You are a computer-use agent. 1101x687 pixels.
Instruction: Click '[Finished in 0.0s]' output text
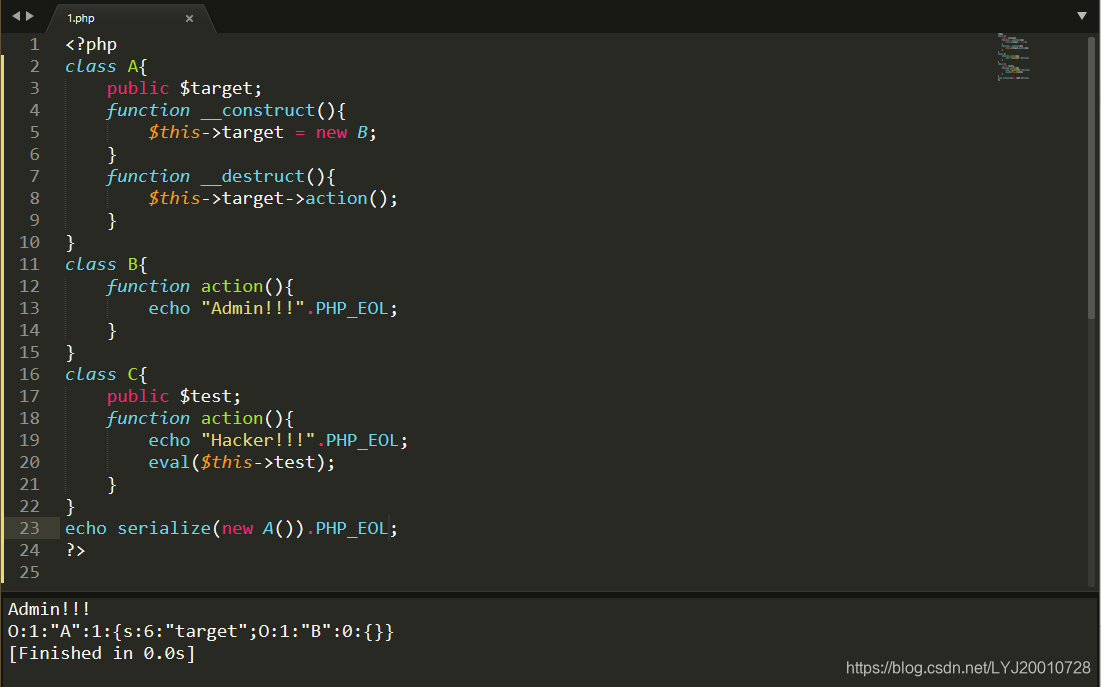click(102, 653)
